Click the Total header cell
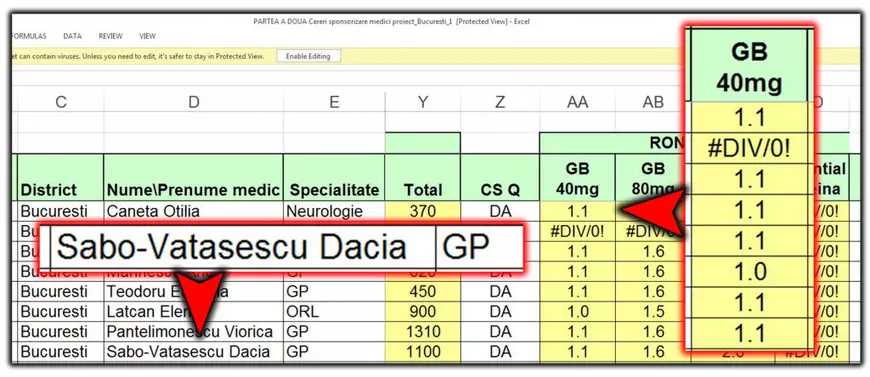 coord(423,177)
